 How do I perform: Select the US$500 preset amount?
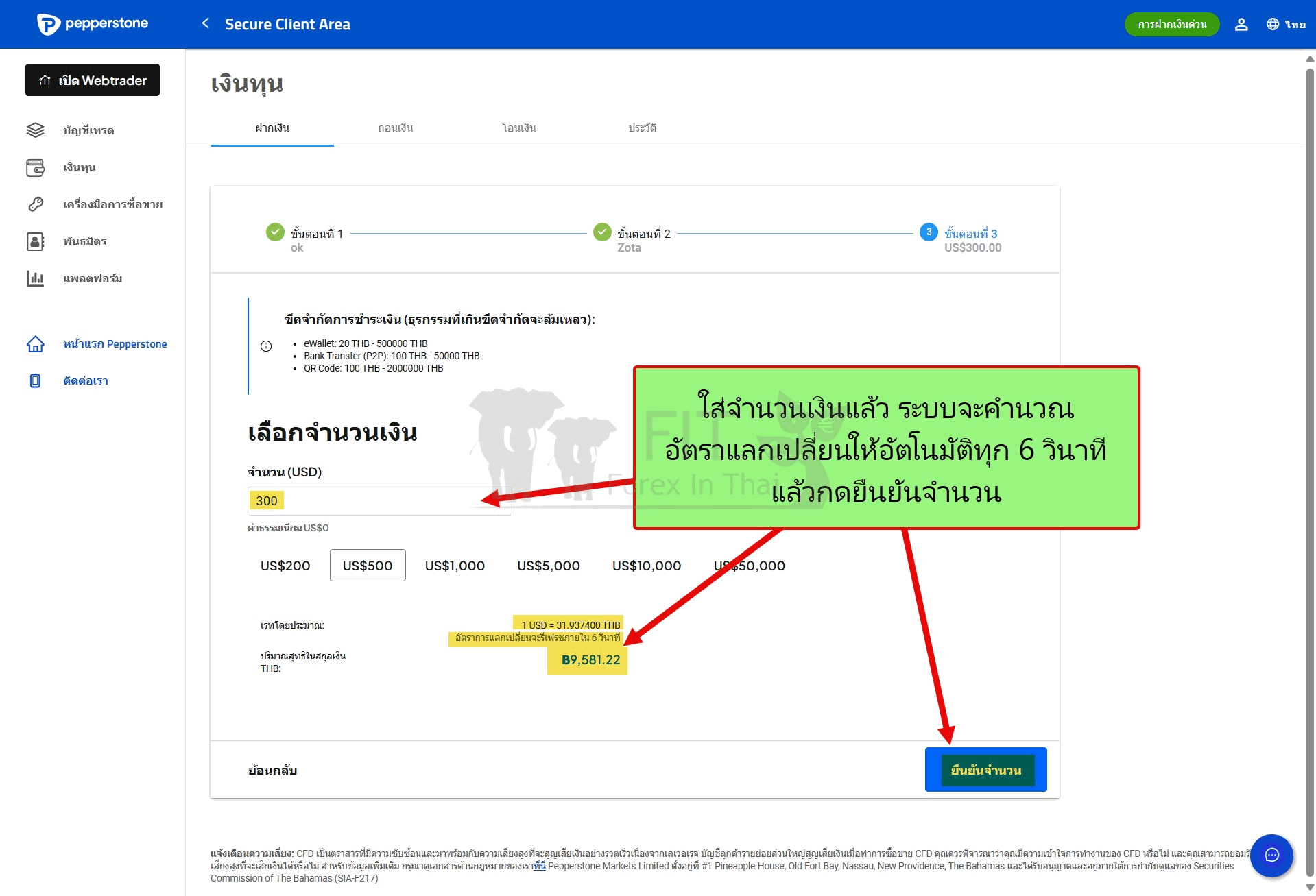pos(368,566)
